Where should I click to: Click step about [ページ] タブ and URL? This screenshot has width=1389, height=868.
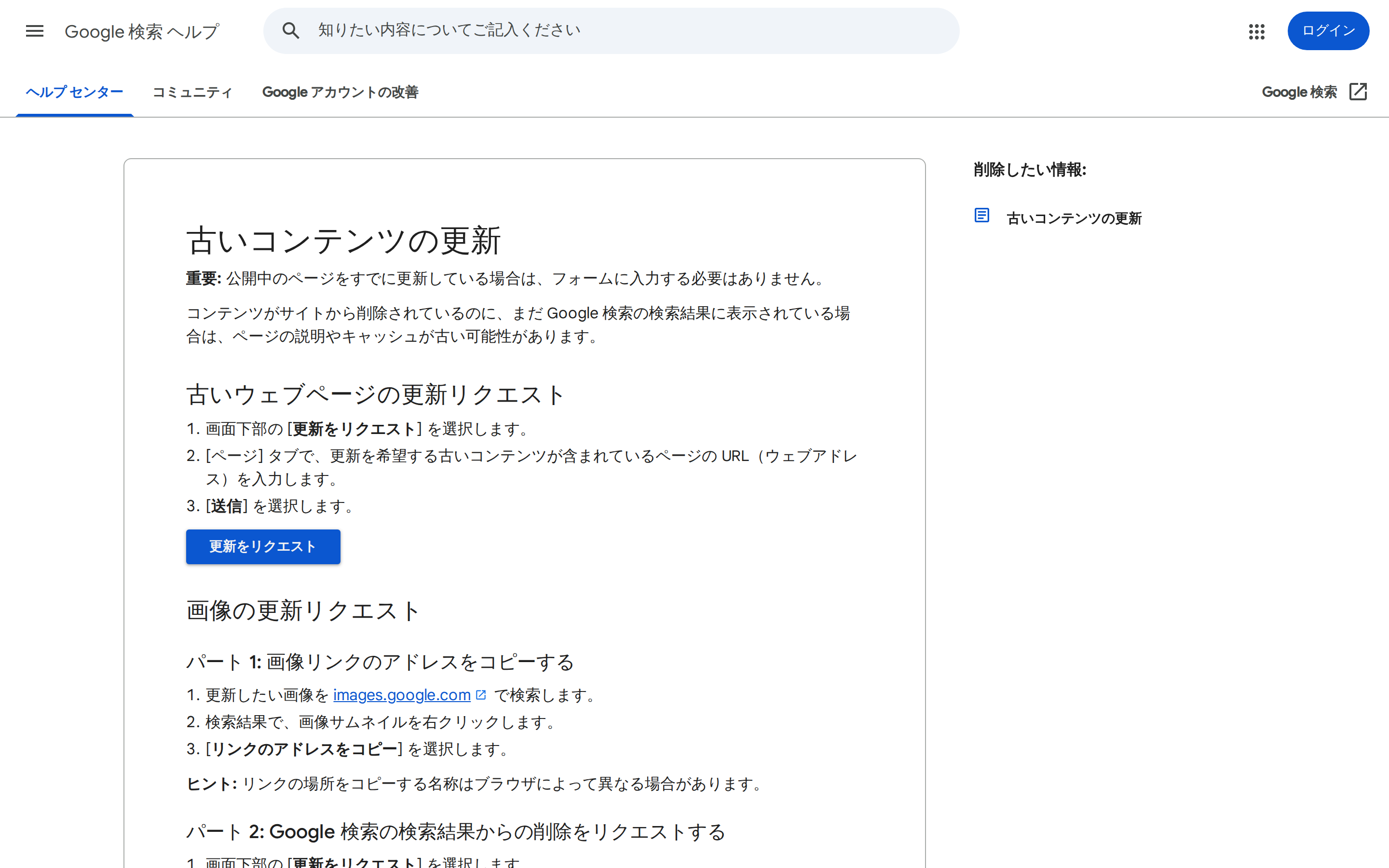tap(531, 468)
